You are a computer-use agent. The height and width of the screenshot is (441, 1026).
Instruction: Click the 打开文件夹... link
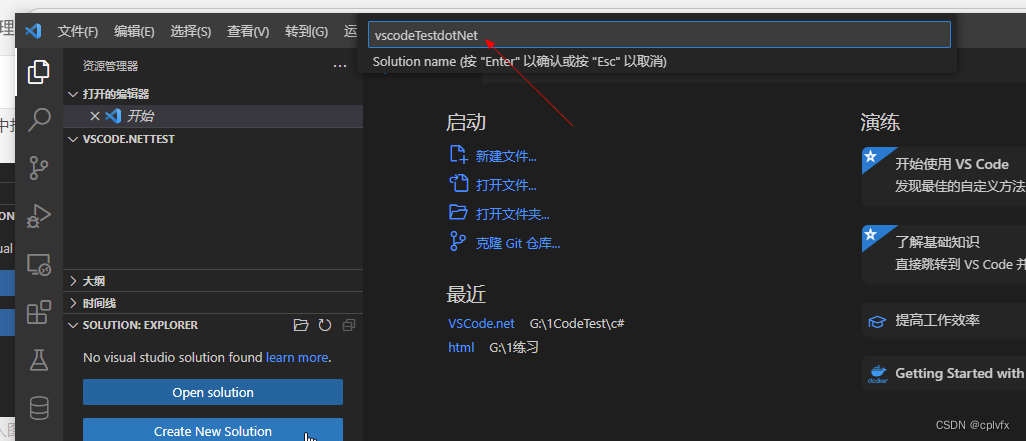(x=512, y=214)
